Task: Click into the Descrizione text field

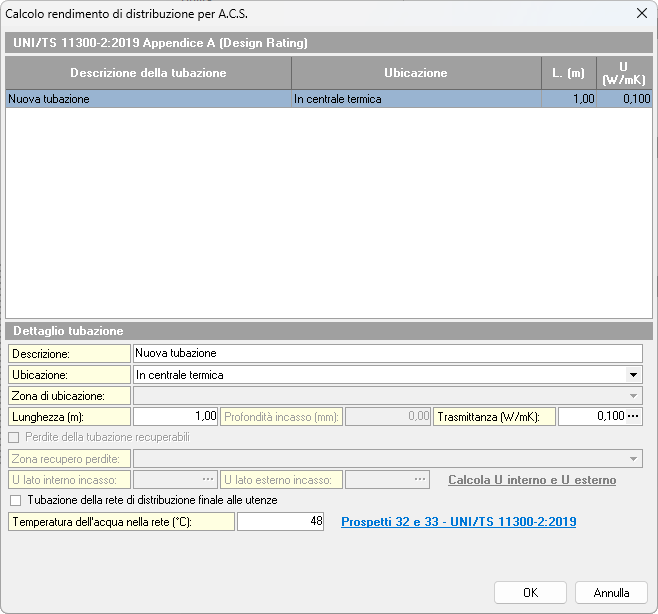Action: (x=387, y=353)
